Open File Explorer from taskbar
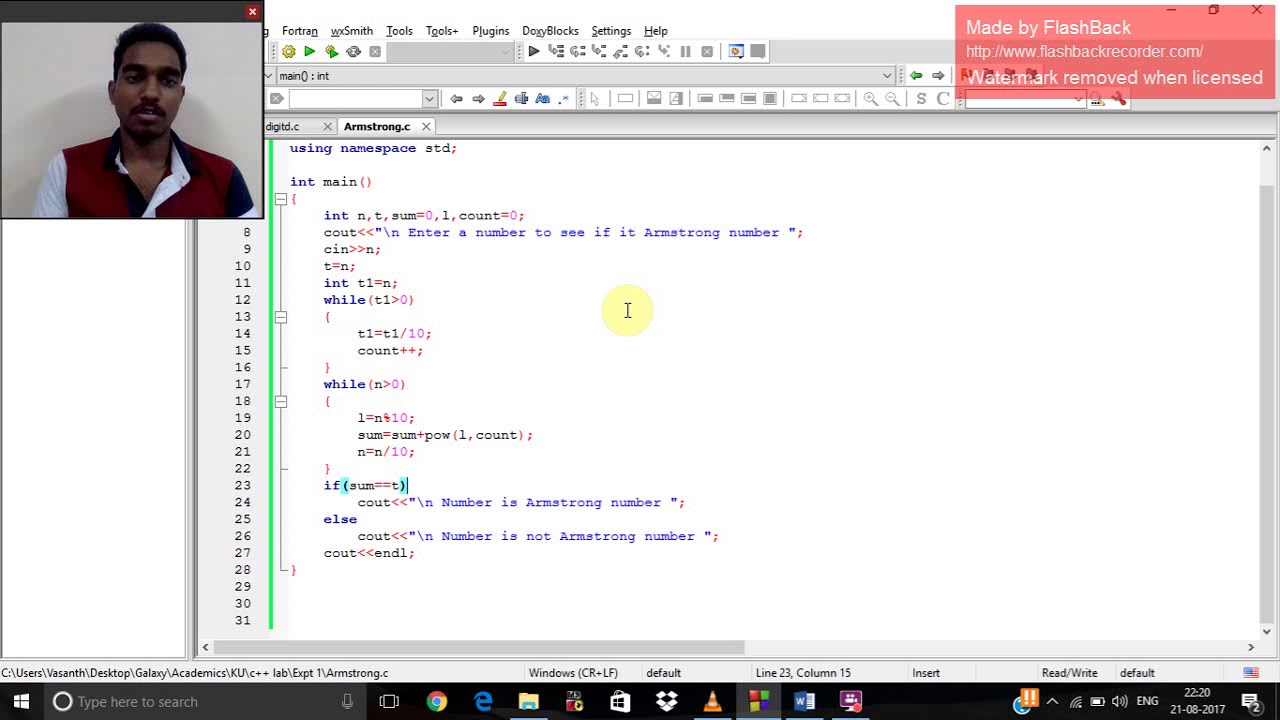The height and width of the screenshot is (720, 1280). click(x=529, y=701)
